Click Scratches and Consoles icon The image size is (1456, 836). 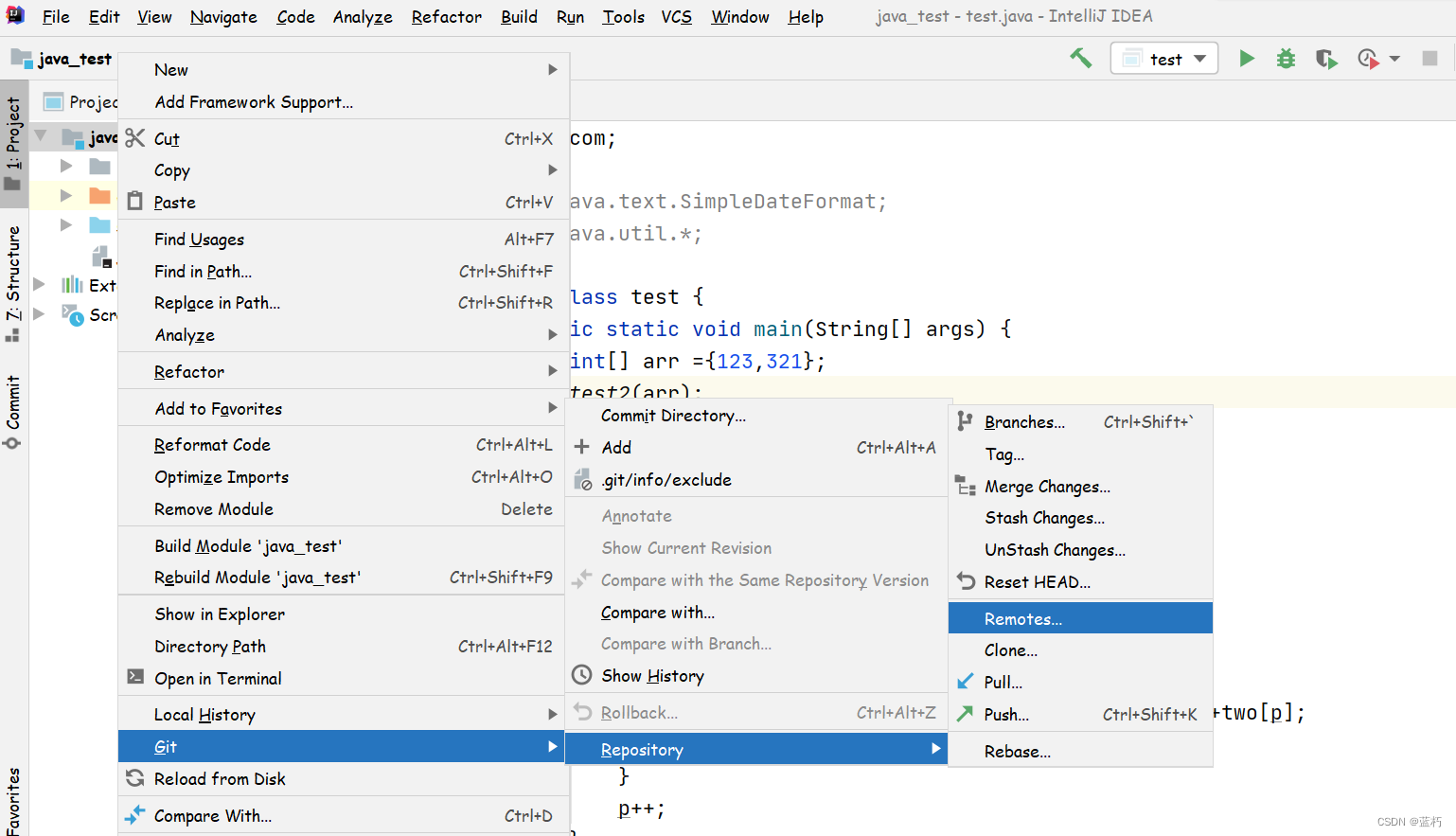point(73,314)
